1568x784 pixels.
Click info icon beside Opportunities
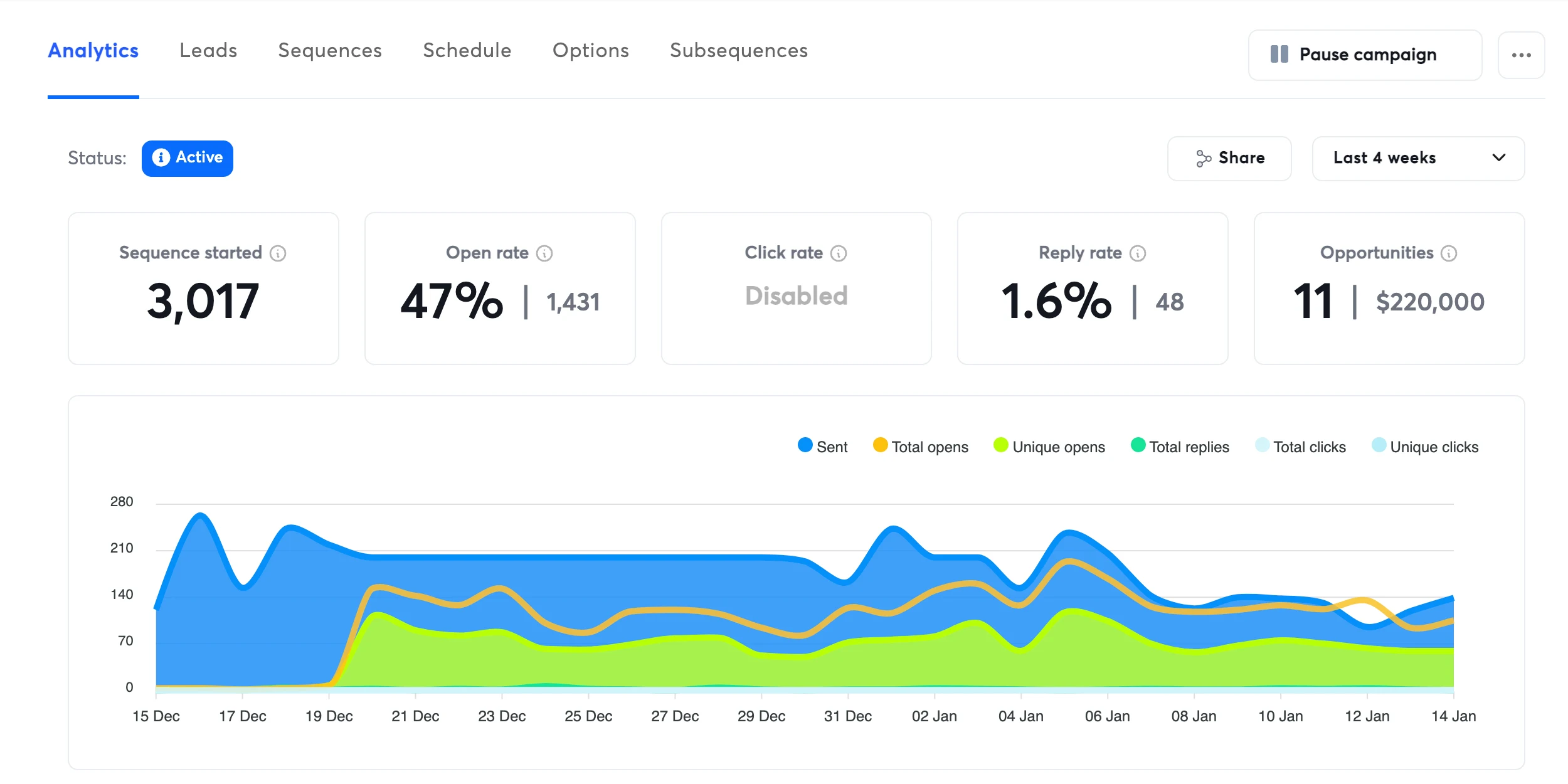click(x=1449, y=253)
